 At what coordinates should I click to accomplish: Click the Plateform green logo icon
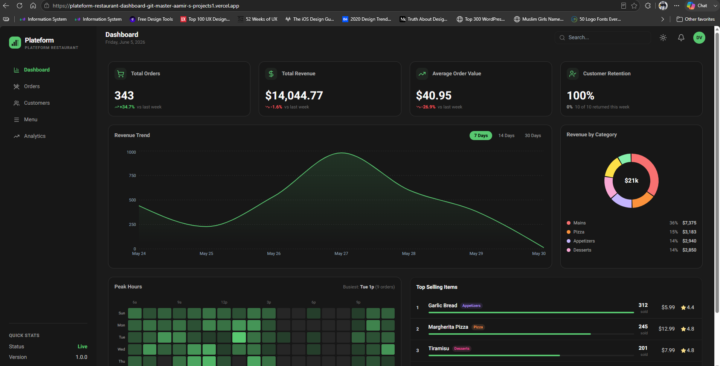(15, 43)
